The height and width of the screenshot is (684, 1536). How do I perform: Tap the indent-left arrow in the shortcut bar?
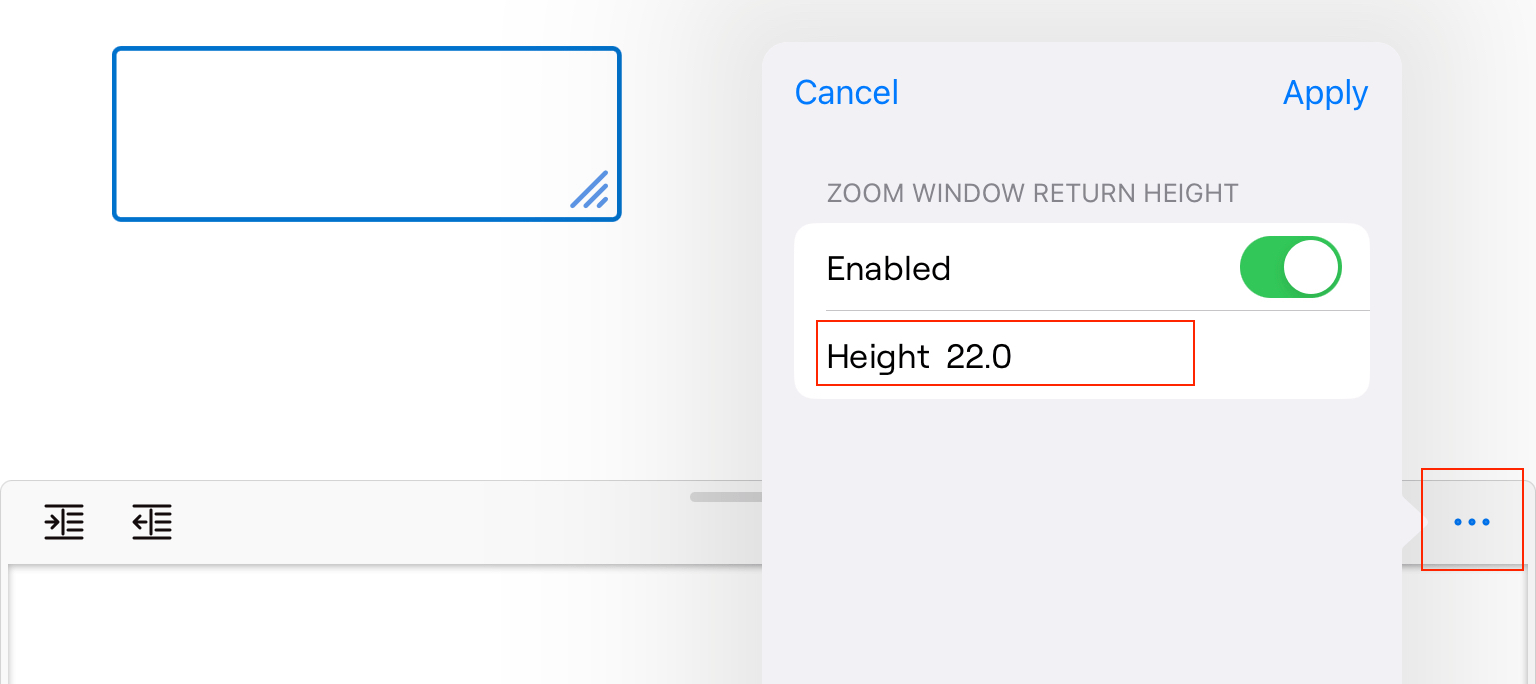tap(151, 521)
